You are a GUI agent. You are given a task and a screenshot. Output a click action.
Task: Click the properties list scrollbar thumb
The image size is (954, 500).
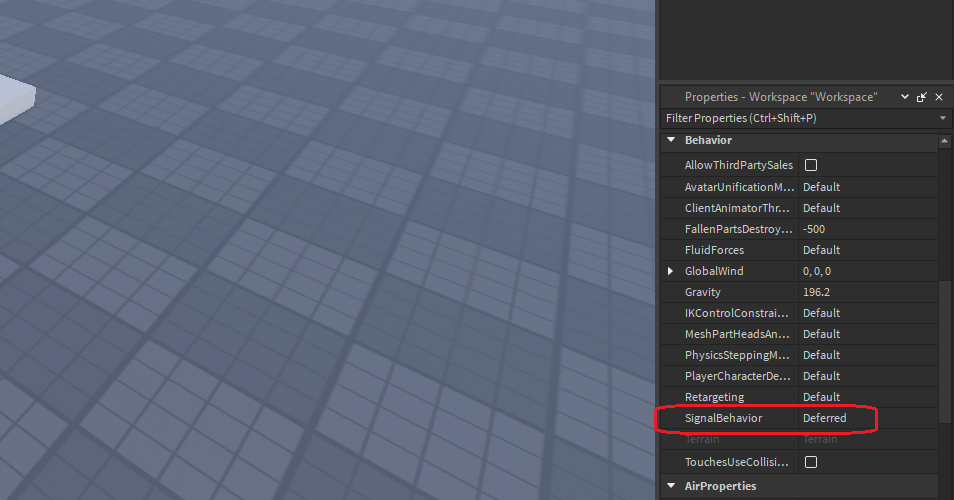[x=944, y=351]
